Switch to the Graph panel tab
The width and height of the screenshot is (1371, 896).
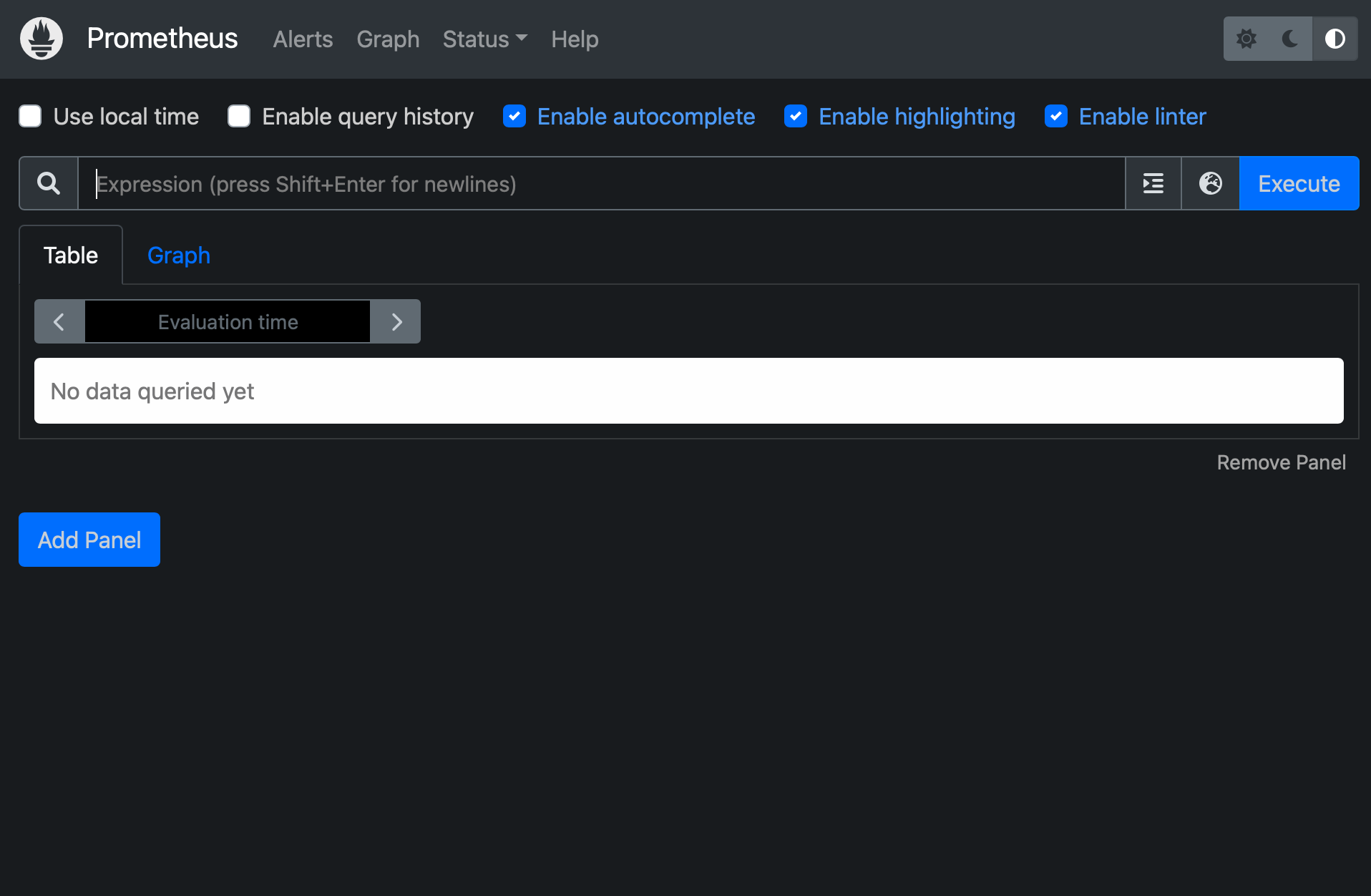[x=179, y=255]
